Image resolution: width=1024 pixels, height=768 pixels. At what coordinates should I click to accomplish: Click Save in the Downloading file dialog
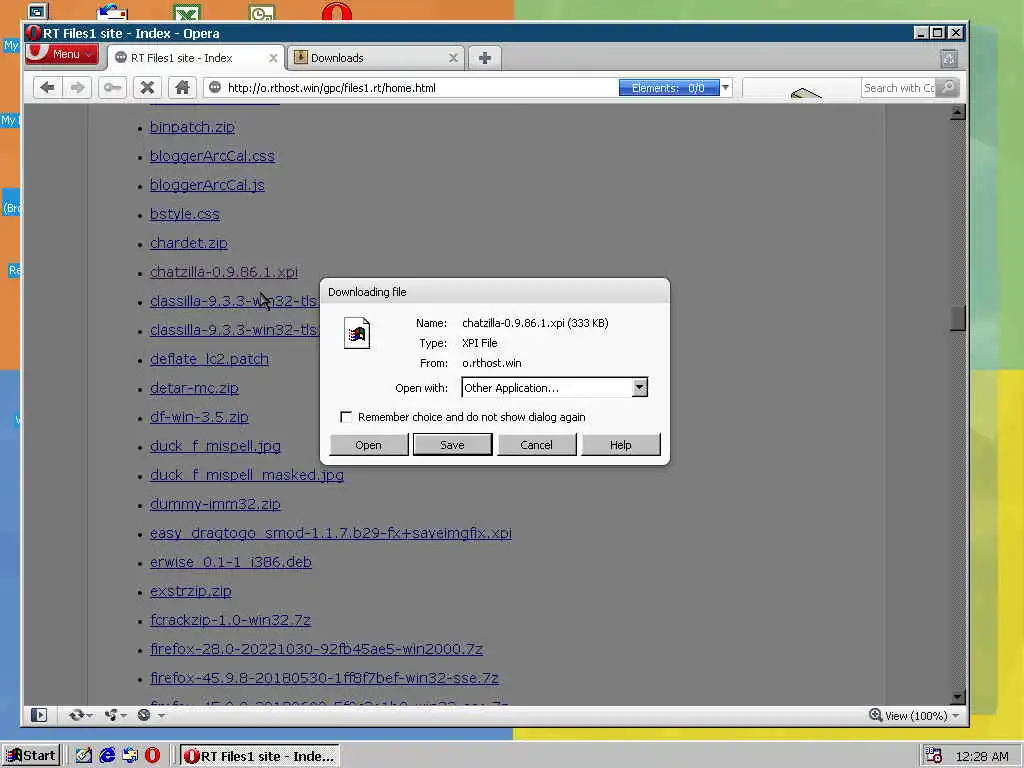452,445
